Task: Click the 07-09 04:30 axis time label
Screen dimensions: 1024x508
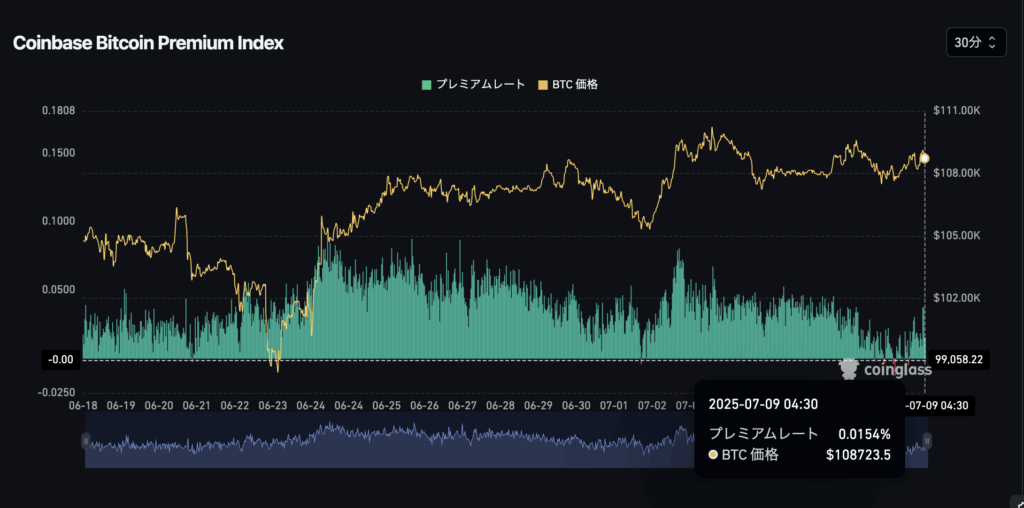Action: 939,405
